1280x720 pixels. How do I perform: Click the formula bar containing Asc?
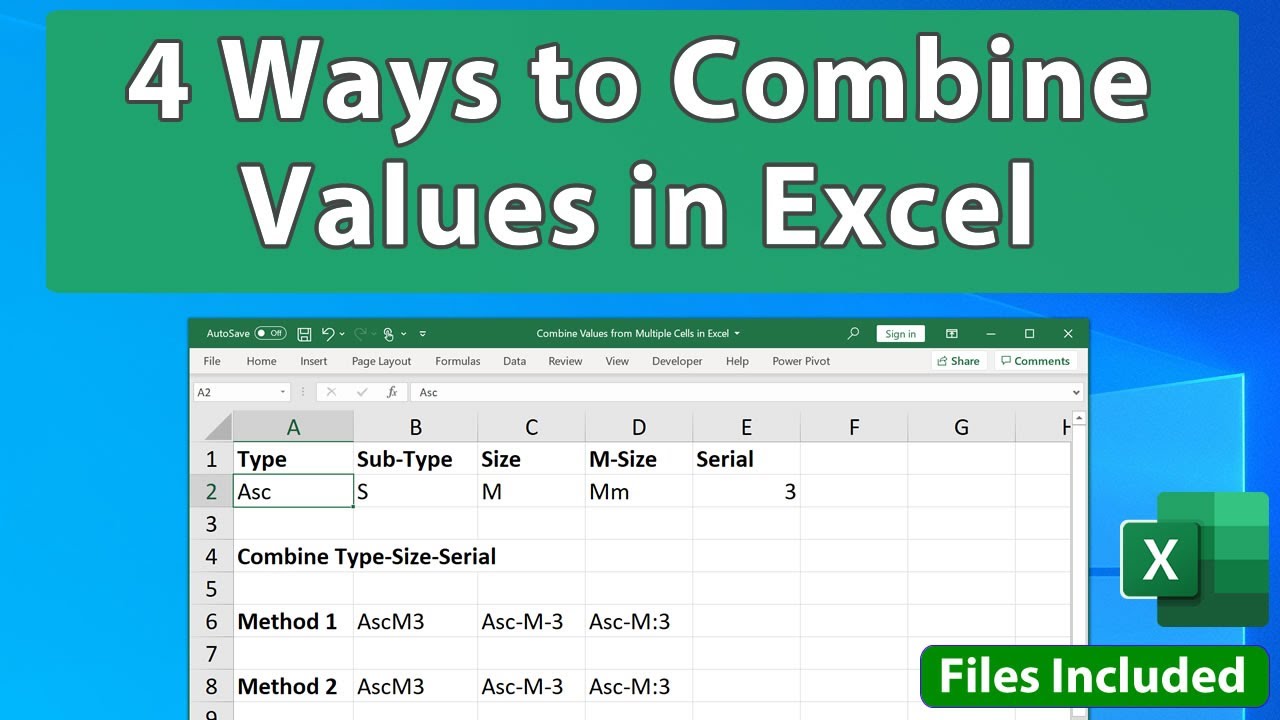tap(740, 392)
